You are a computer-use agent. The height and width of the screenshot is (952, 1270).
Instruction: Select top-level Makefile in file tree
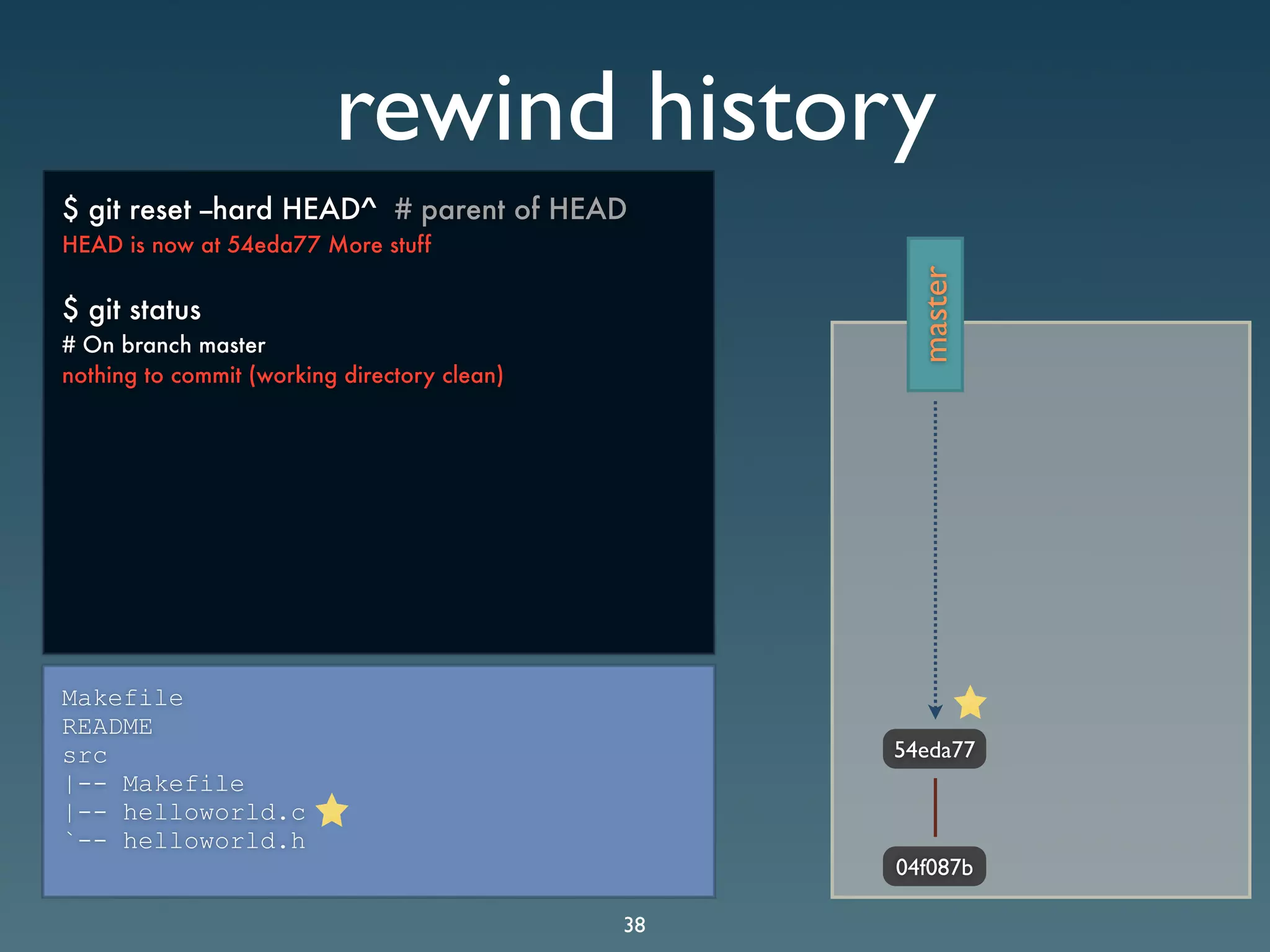coord(122,698)
